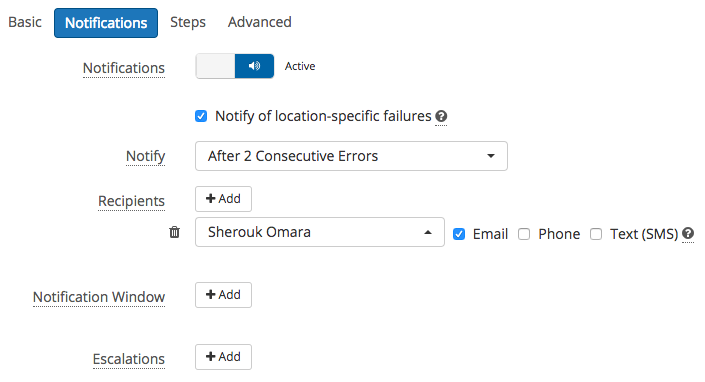Enable the Phone checkbox
Screen dimensions: 705x382
(x=524, y=234)
